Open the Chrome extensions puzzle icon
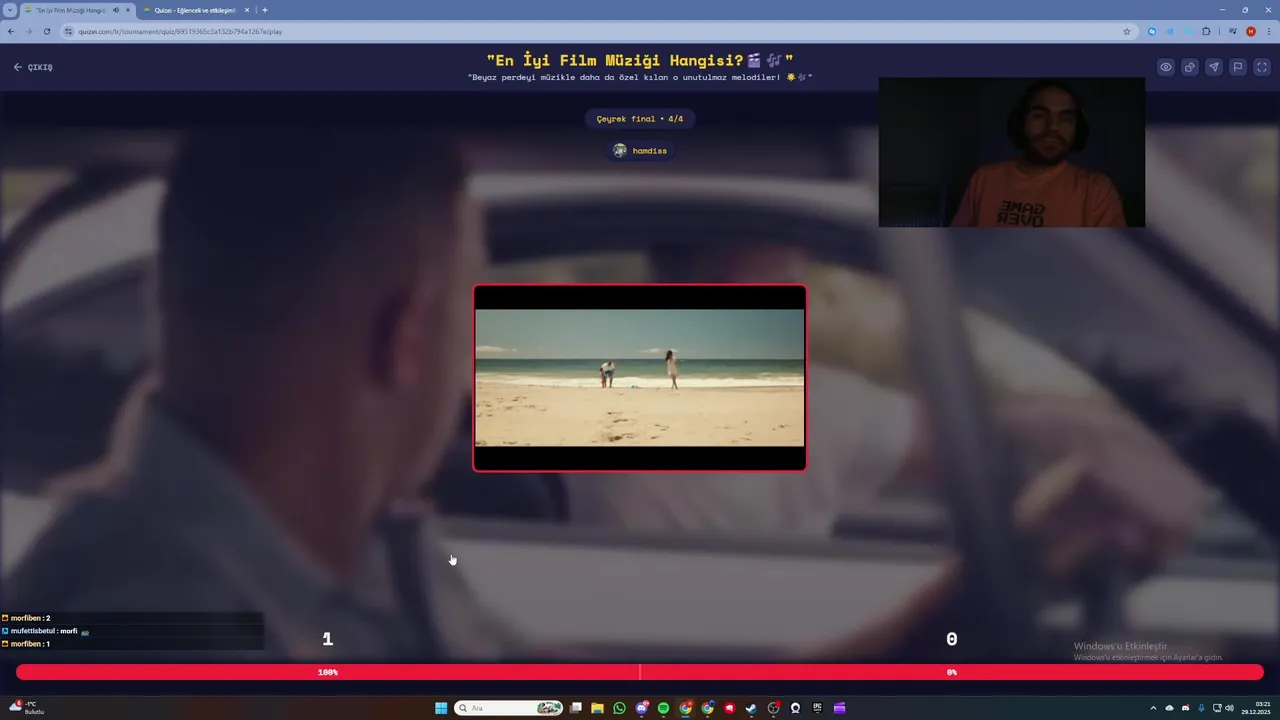Image resolution: width=1280 pixels, height=720 pixels. point(1206,31)
